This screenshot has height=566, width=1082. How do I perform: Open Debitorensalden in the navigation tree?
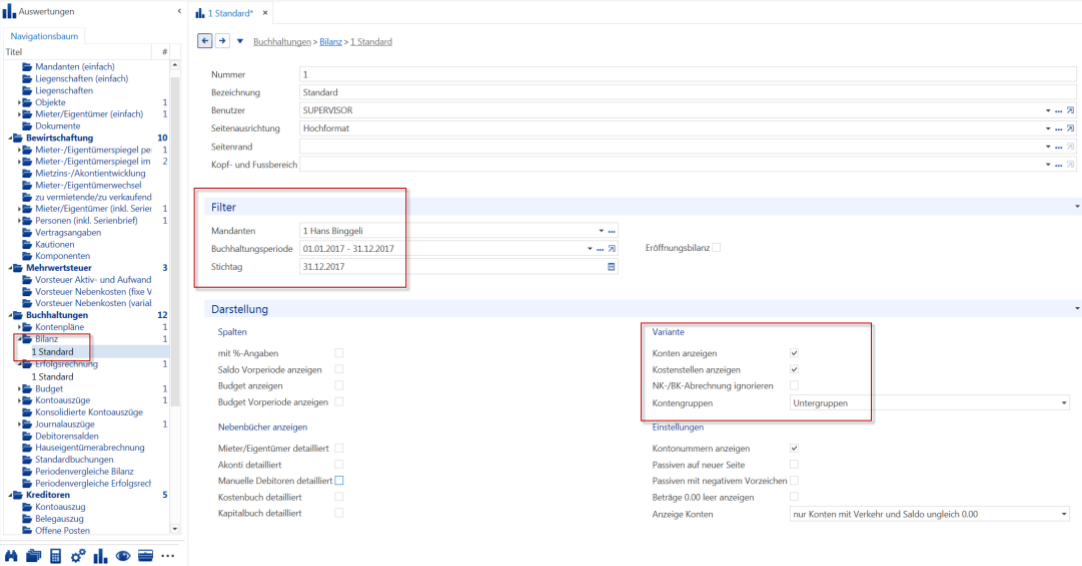point(67,436)
